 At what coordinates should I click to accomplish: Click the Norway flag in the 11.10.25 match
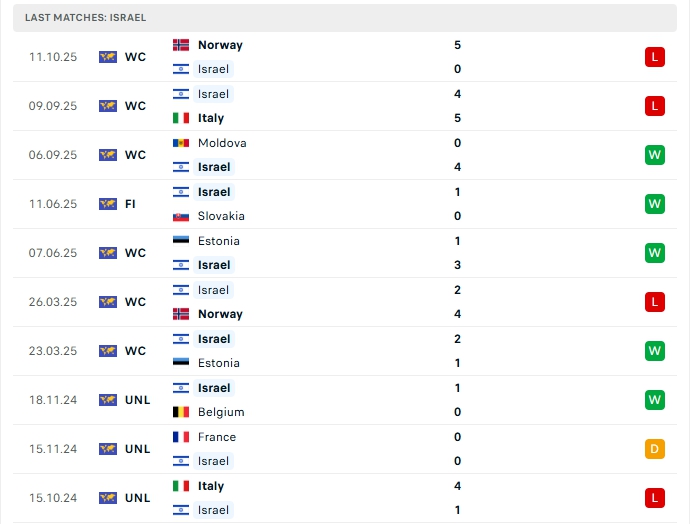[181, 45]
